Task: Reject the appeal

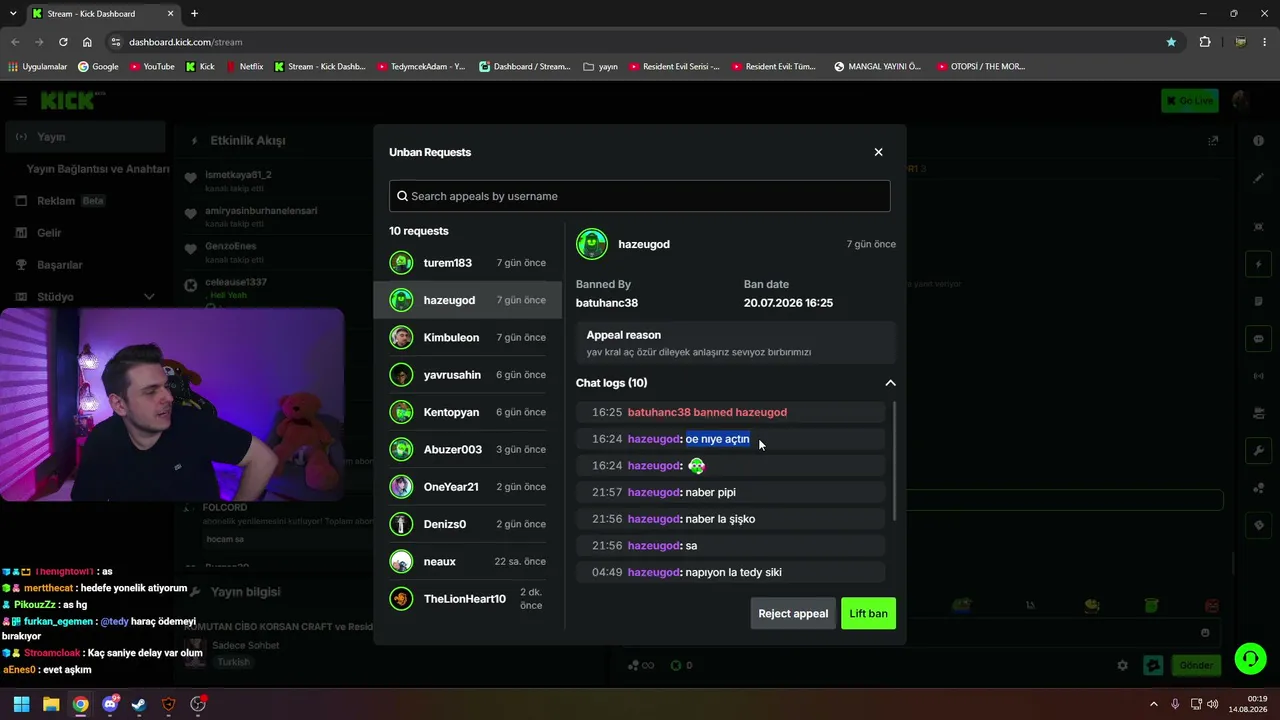Action: (793, 613)
